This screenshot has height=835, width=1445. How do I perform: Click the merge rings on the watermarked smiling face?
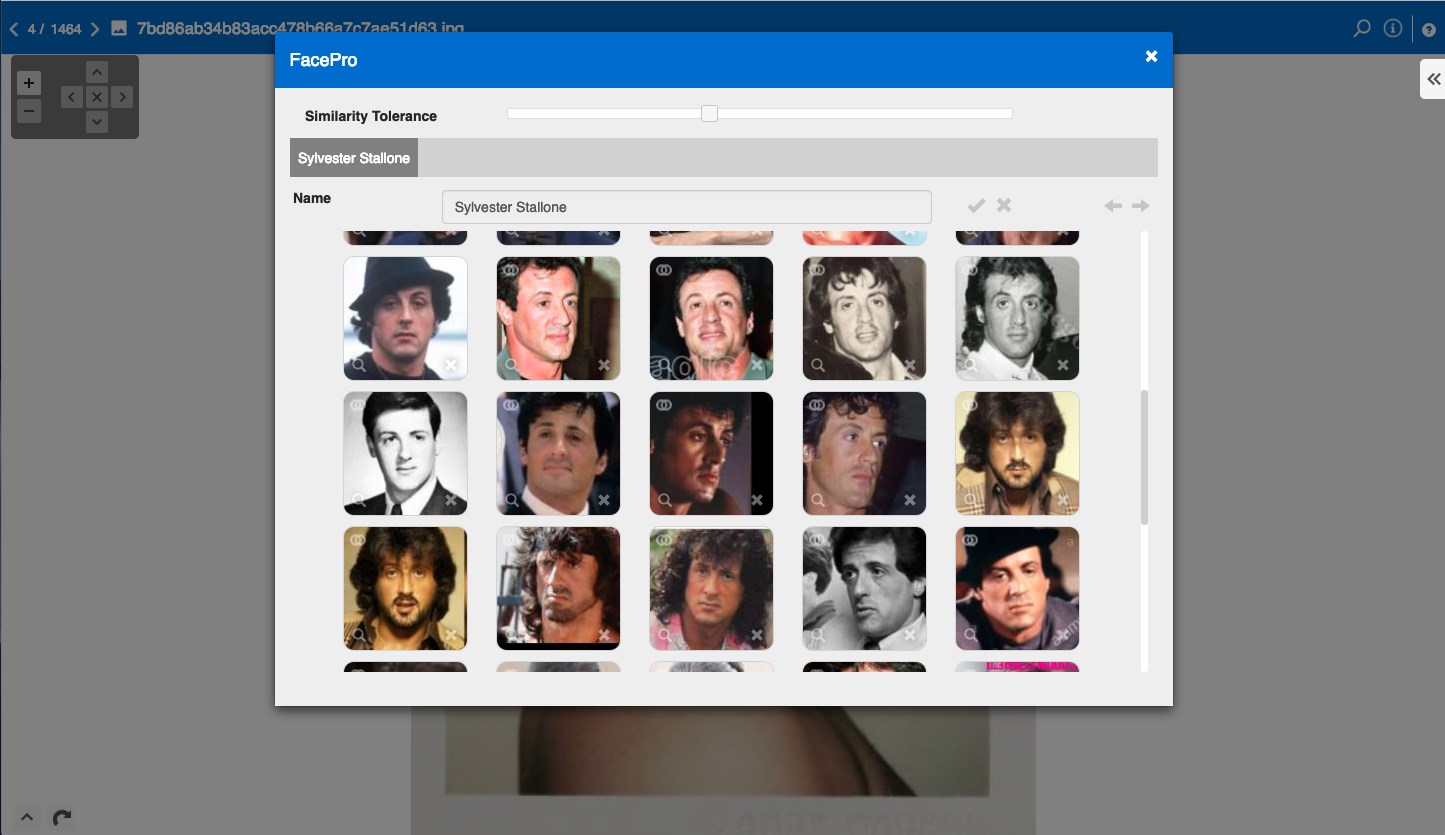tap(664, 270)
